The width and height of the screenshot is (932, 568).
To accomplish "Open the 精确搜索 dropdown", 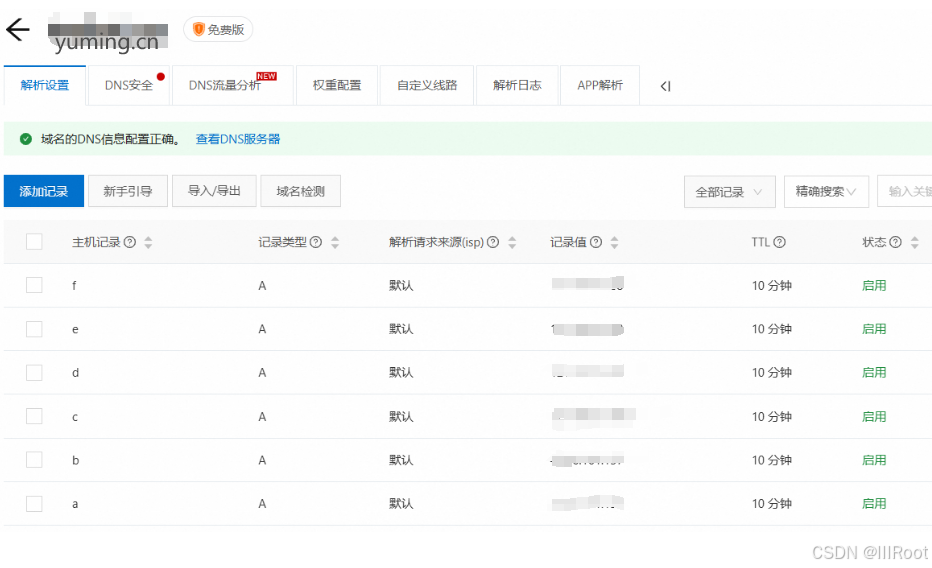I will click(x=826, y=191).
